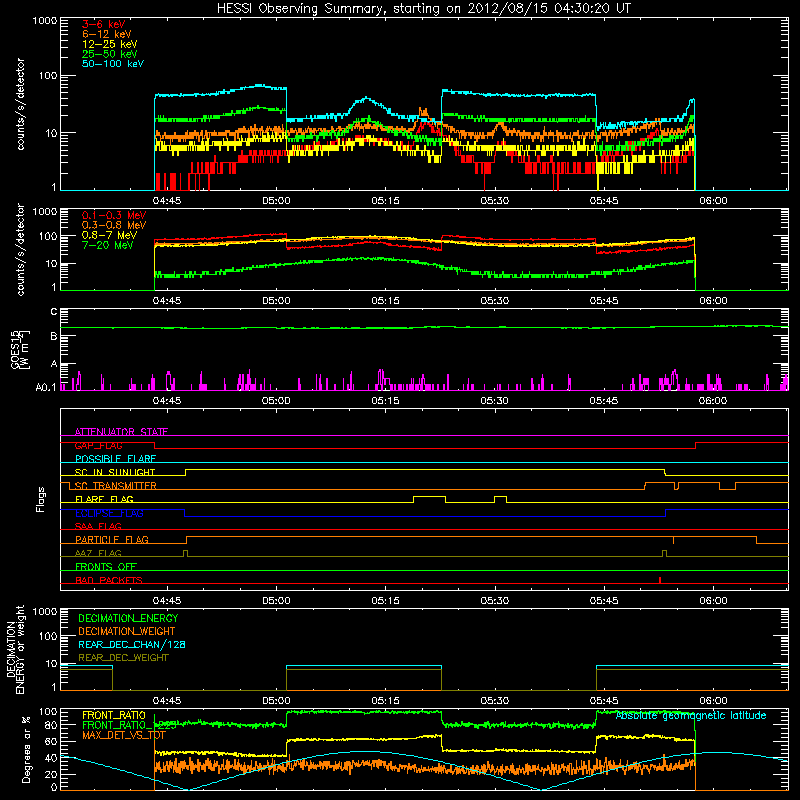Click the REAR_DEC_WEIGHT legend label

[123, 658]
